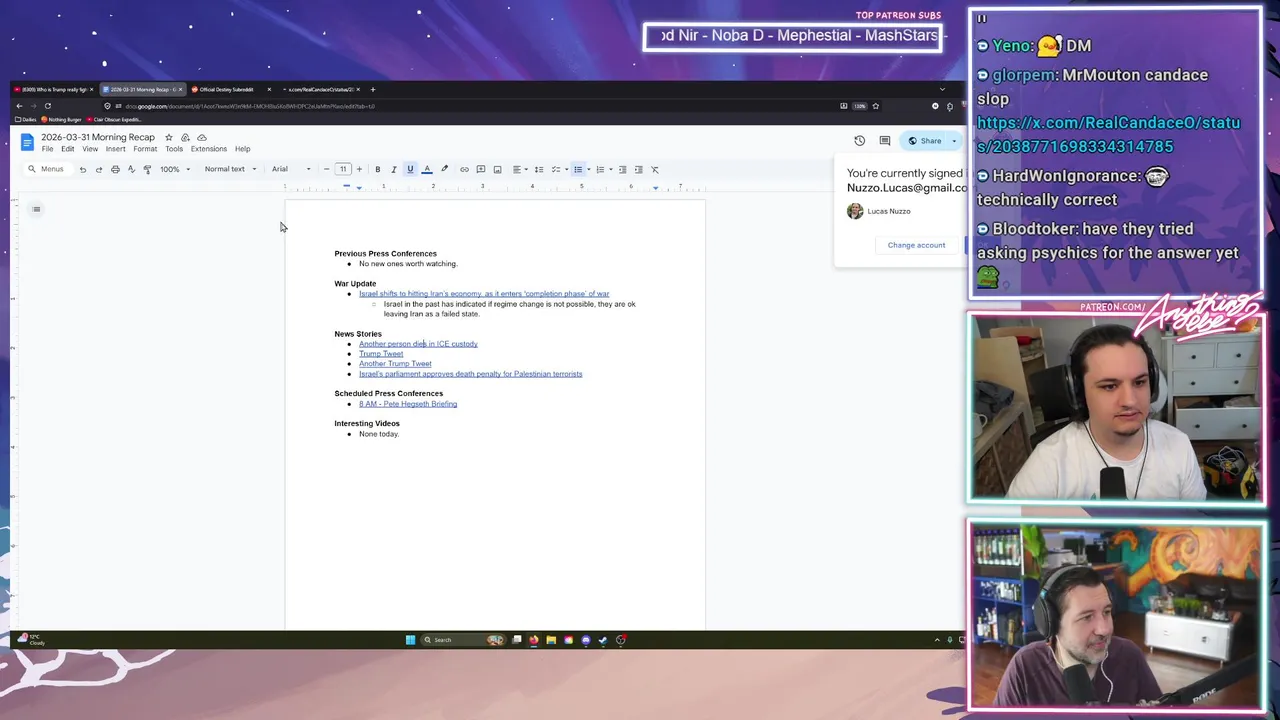1280x720 pixels.
Task: Open the Windows Start menu
Action: [410, 640]
